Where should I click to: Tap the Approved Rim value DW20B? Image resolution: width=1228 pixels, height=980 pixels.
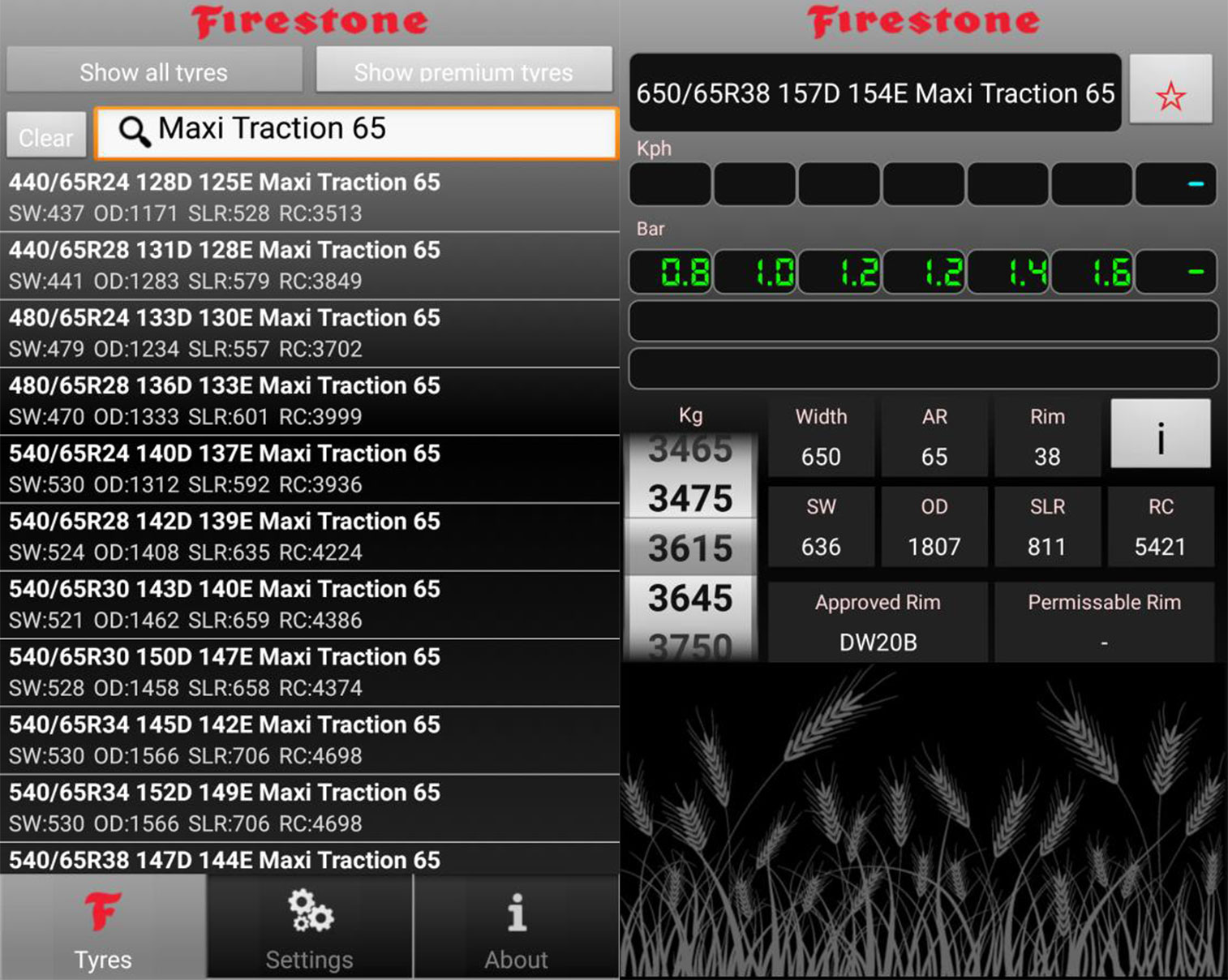point(878,642)
